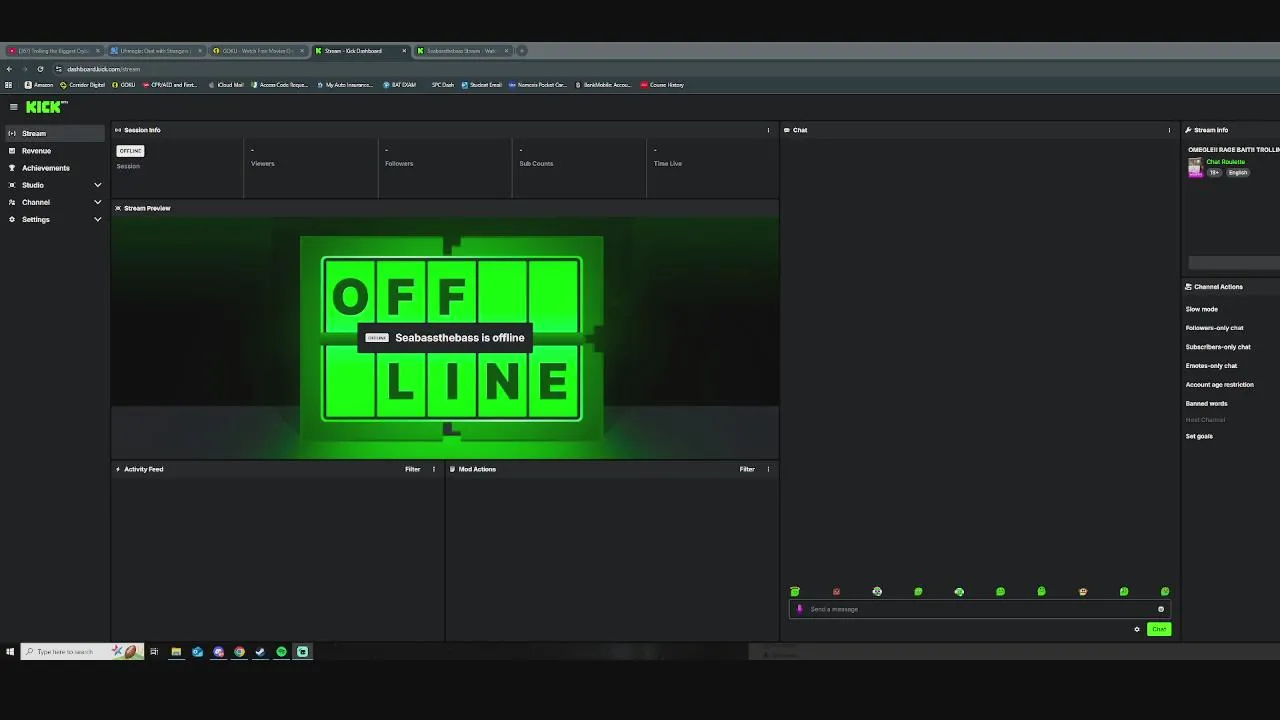Open the Mod Actions Filter
This screenshot has width=1280, height=720.
click(x=747, y=469)
